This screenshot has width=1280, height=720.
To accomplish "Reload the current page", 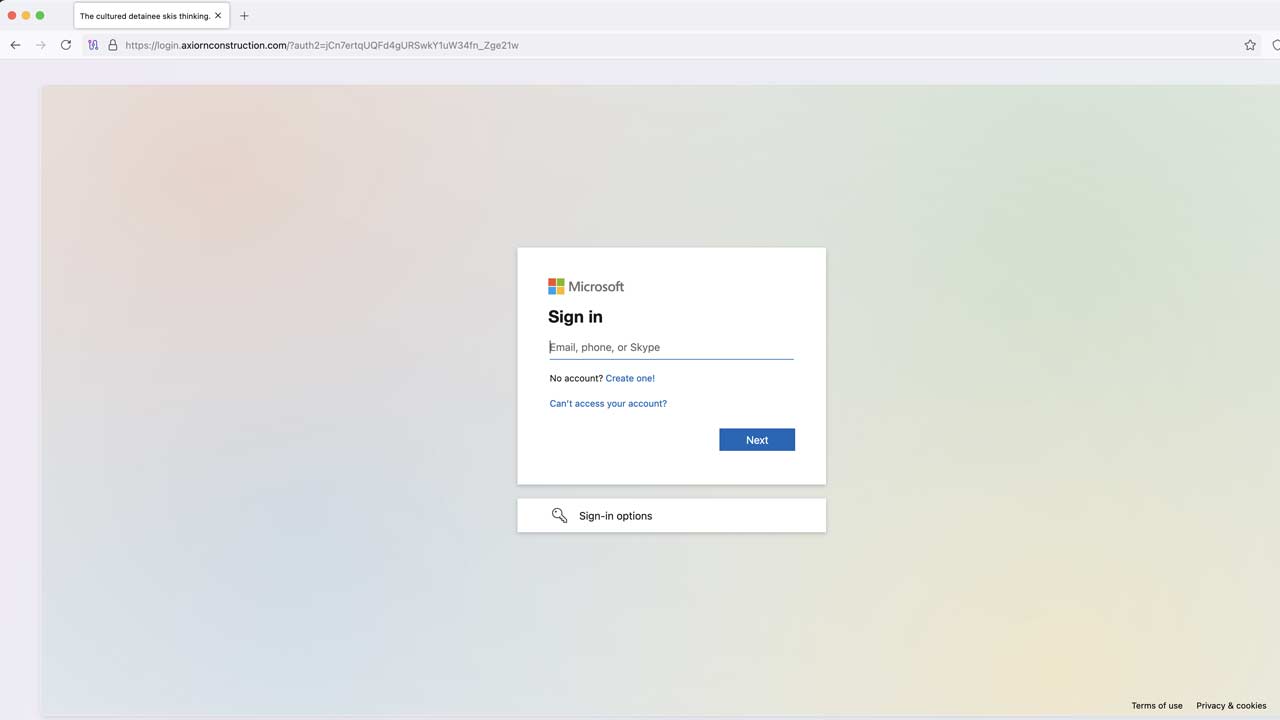I will tap(66, 45).
